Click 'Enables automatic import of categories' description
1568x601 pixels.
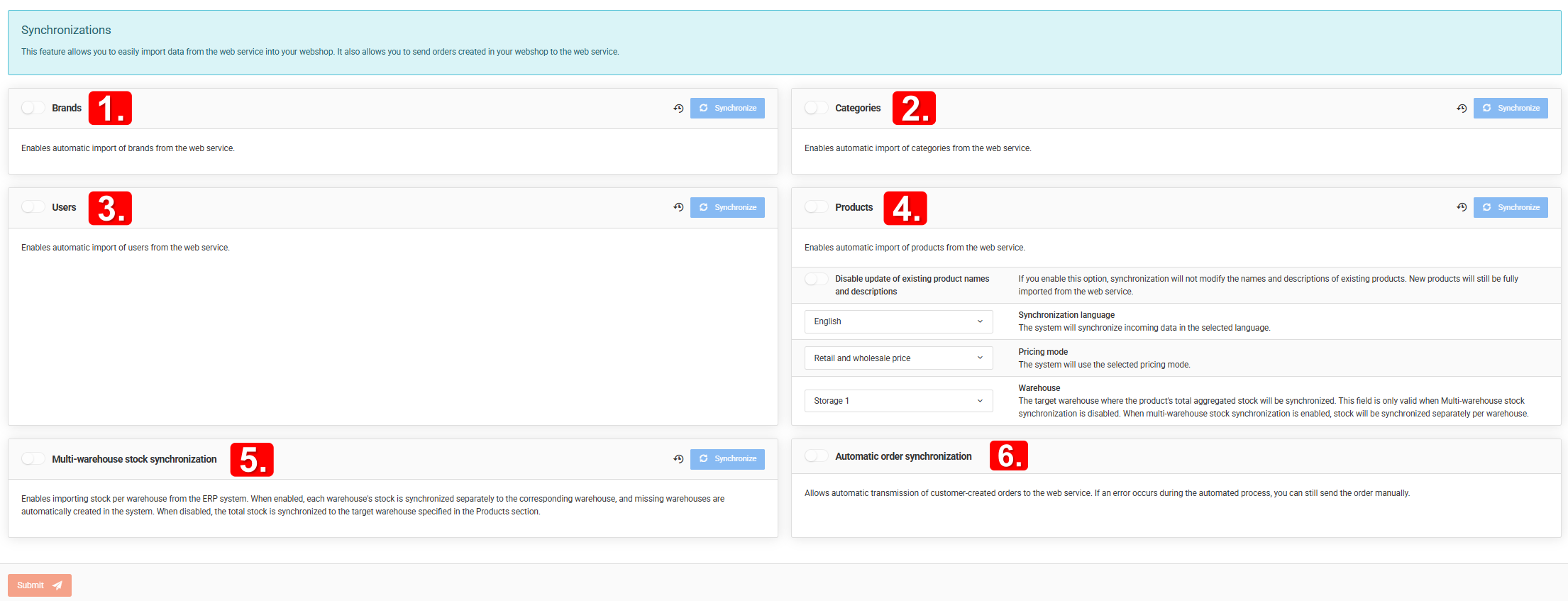tap(918, 148)
